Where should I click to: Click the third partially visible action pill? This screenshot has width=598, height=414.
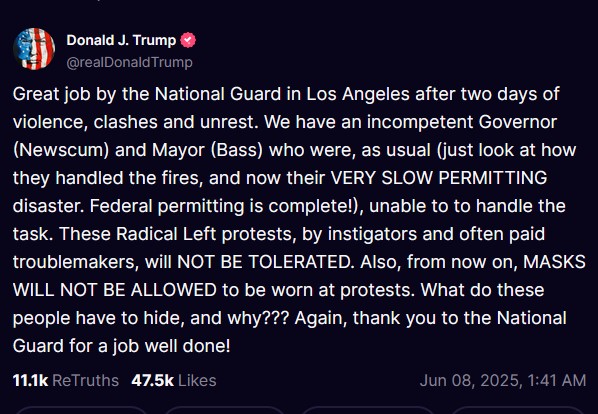(368, 410)
